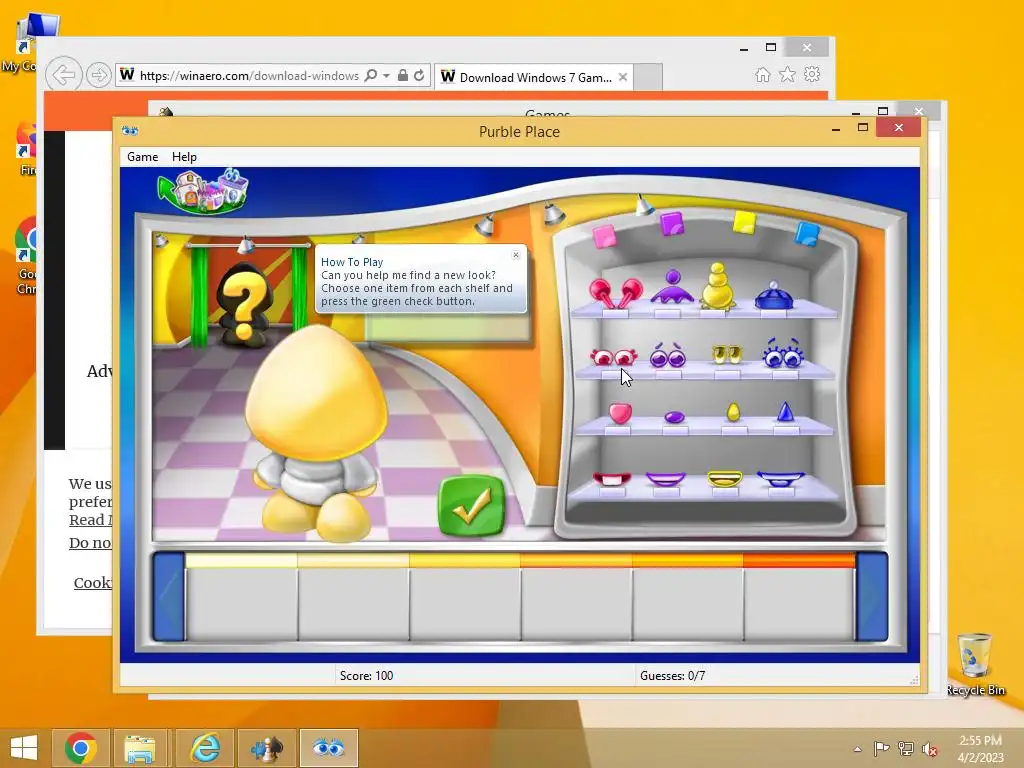Viewport: 1024px width, 768px height.
Task: Open the IE Home button
Action: [x=762, y=75]
